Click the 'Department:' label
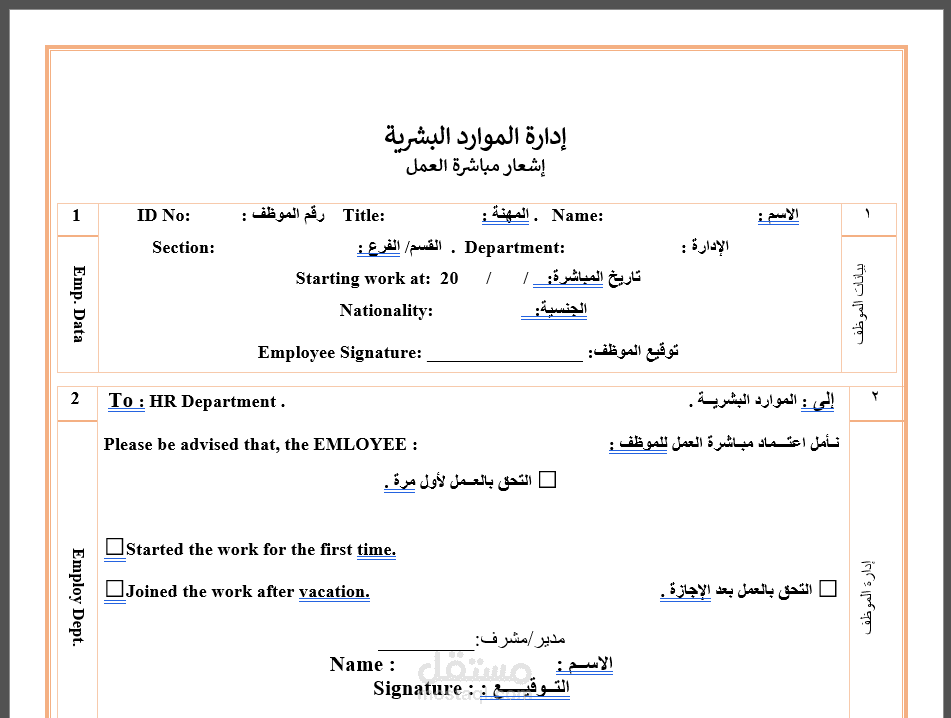951x718 pixels. 514,247
